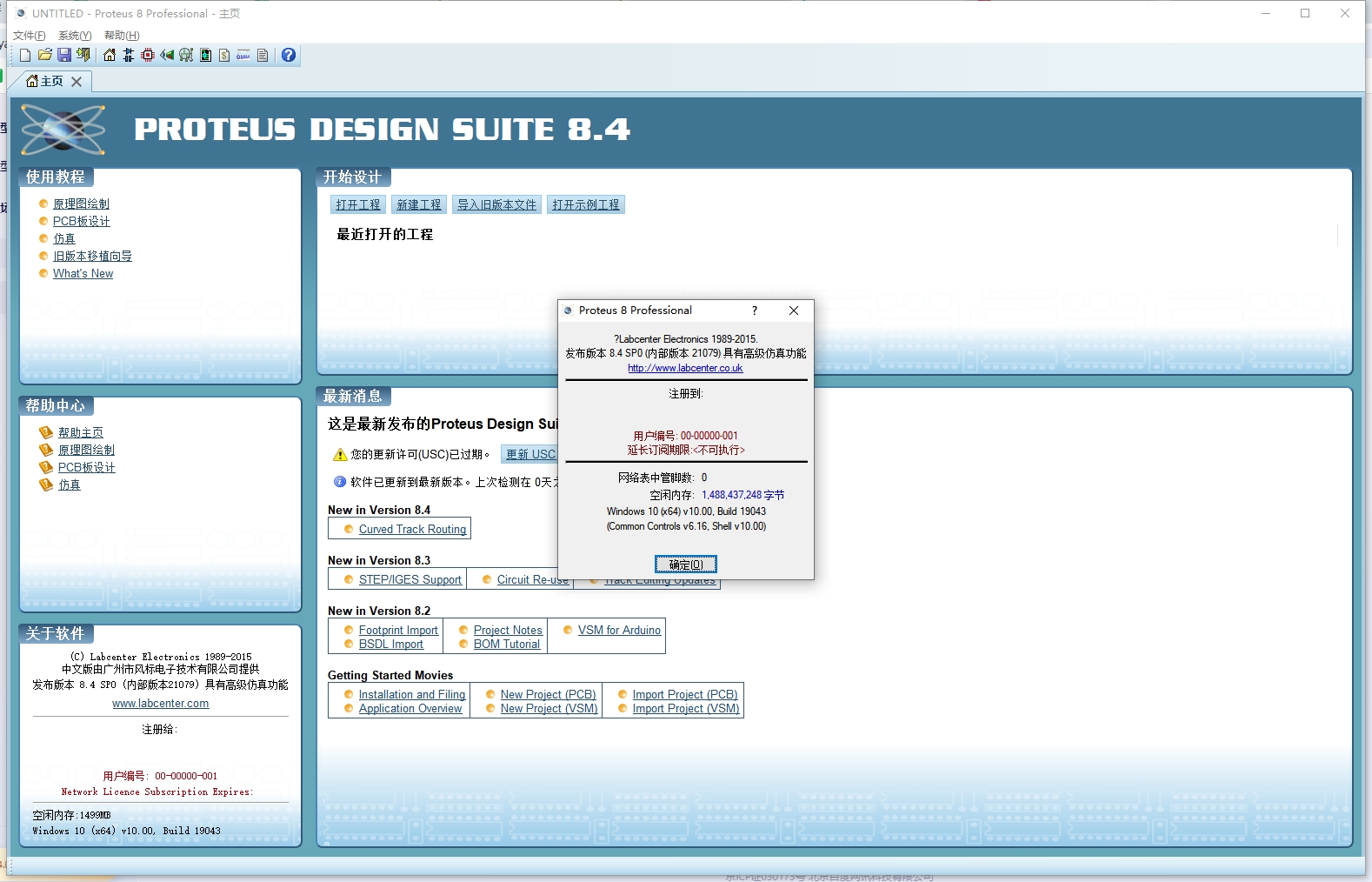The image size is (1372, 882).
Task: Click the New Project toolbar icon
Action: (25, 55)
